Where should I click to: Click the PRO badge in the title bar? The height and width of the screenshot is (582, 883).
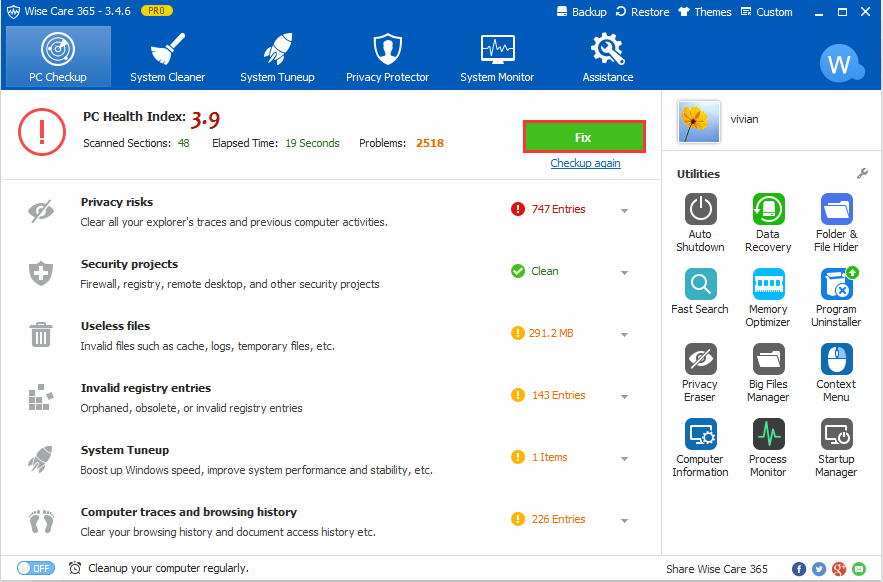point(157,11)
